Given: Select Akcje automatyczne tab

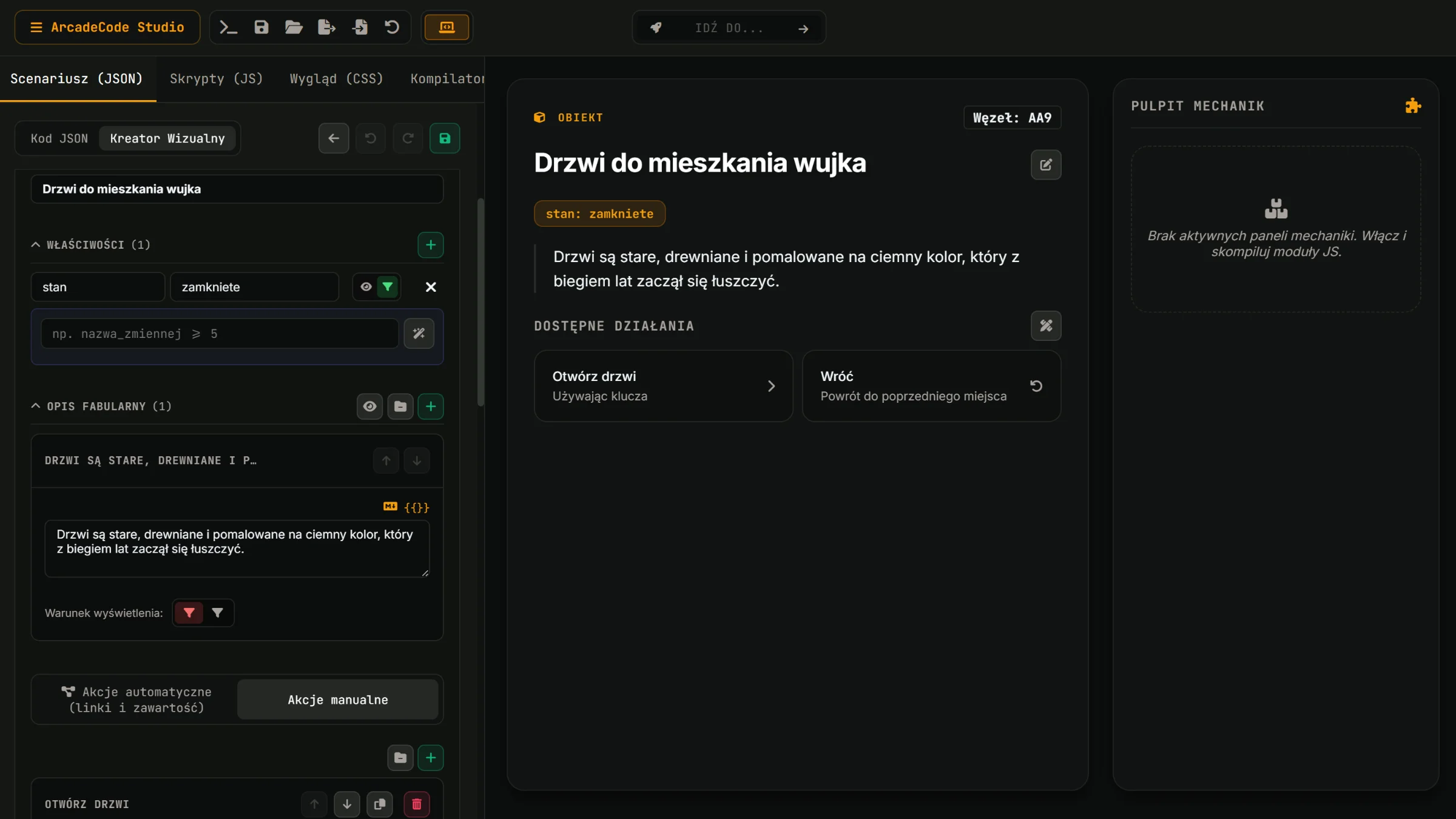Looking at the screenshot, I should tap(136, 699).
